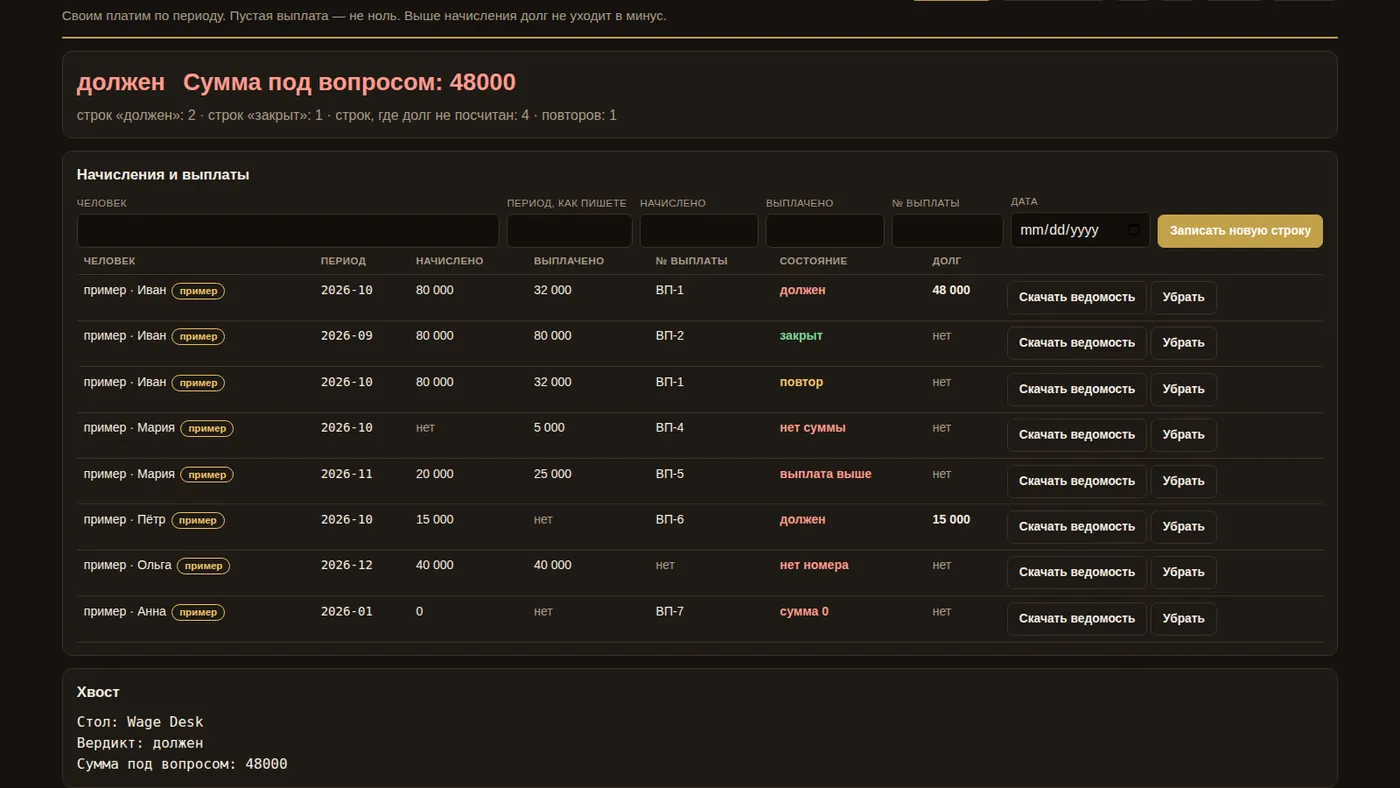1400x788 pixels.
Task: Download the ведомость for Пётр's row
Action: [1077, 527]
